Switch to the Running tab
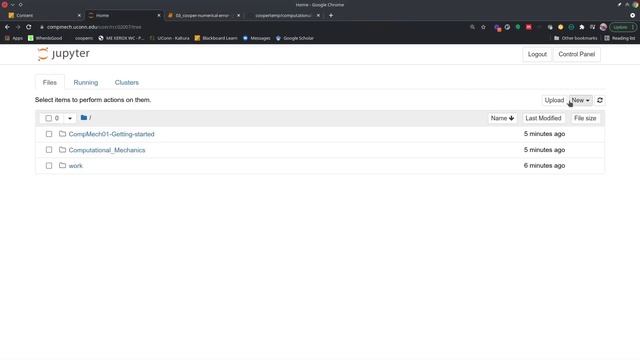 pyautogui.click(x=86, y=82)
